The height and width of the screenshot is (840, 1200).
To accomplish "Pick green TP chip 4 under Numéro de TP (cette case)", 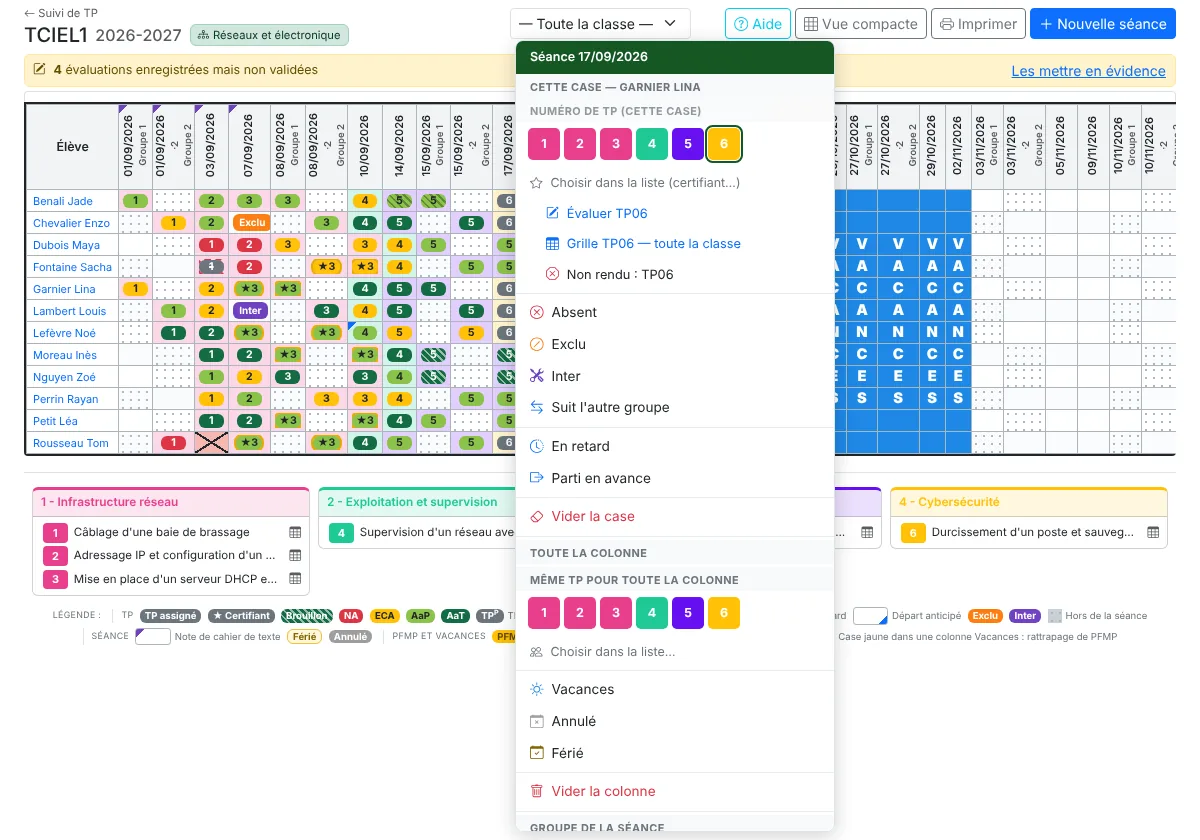I will pos(652,144).
